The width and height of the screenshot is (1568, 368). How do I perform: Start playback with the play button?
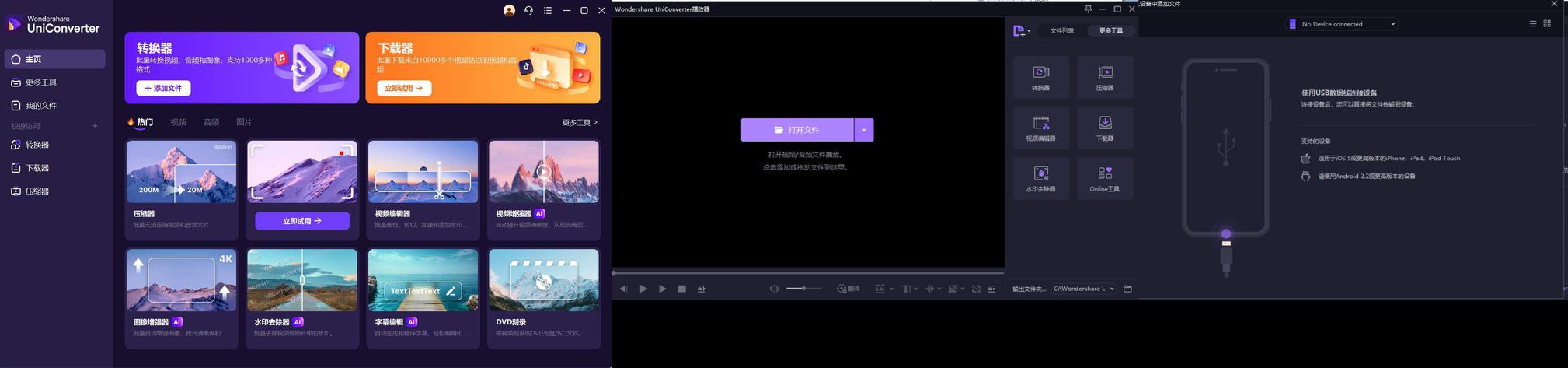(643, 289)
